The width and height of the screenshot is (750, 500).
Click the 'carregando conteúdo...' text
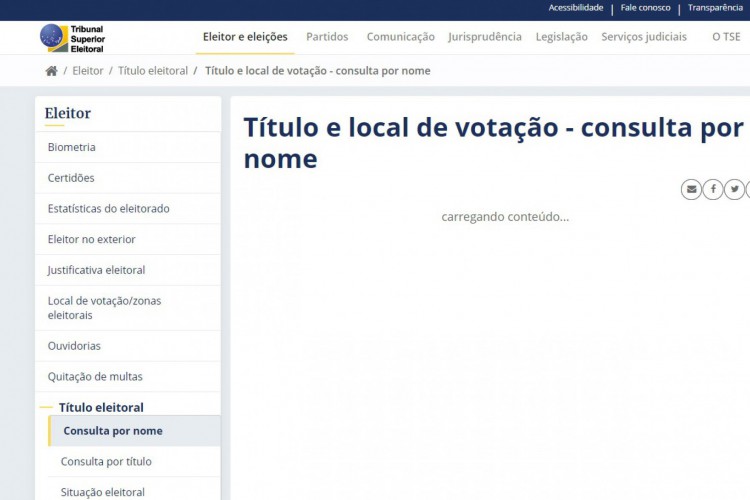[505, 217]
